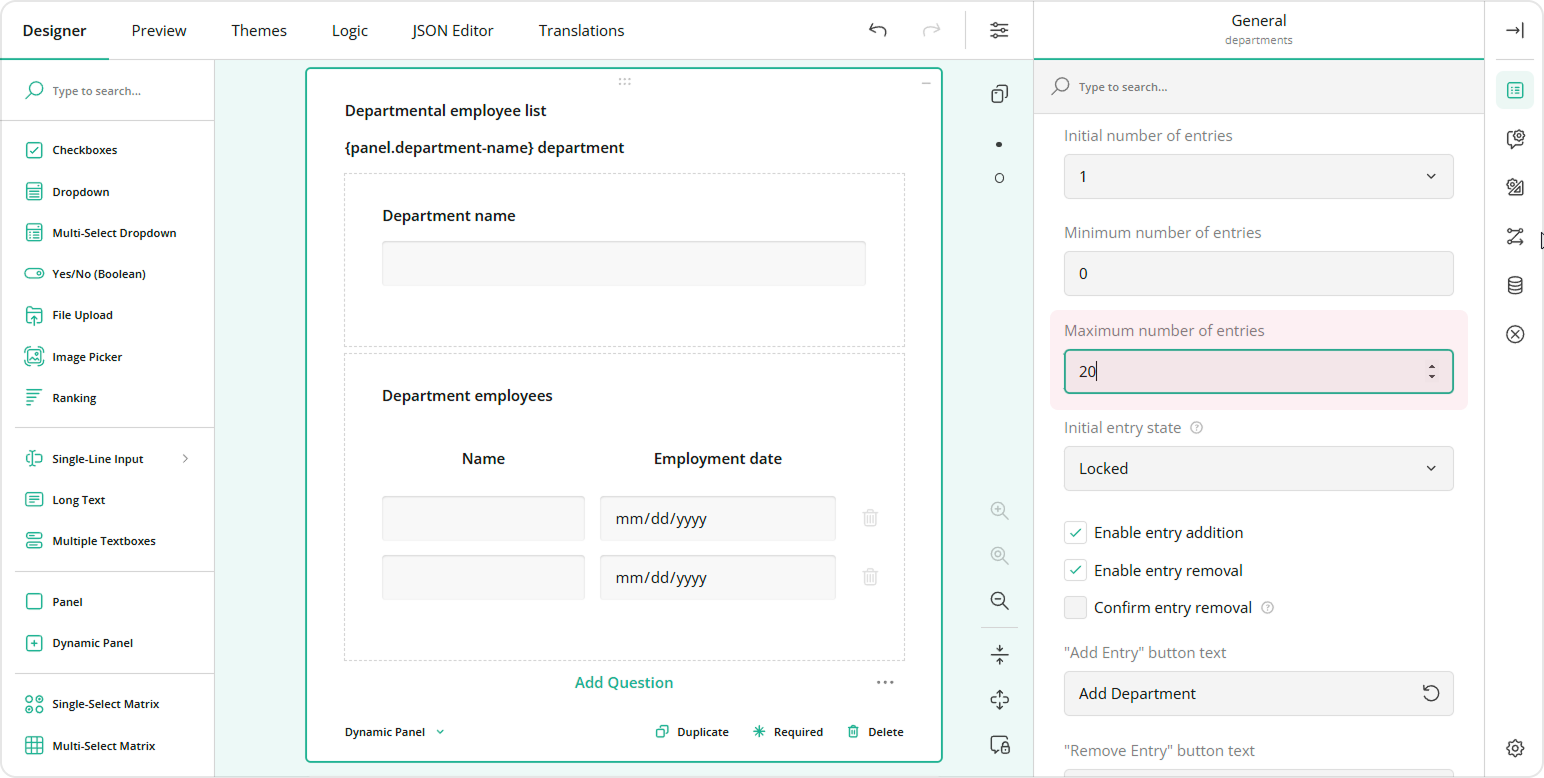The width and height of the screenshot is (1544, 778).
Task: Reset the Add Department button text
Action: [x=1431, y=693]
